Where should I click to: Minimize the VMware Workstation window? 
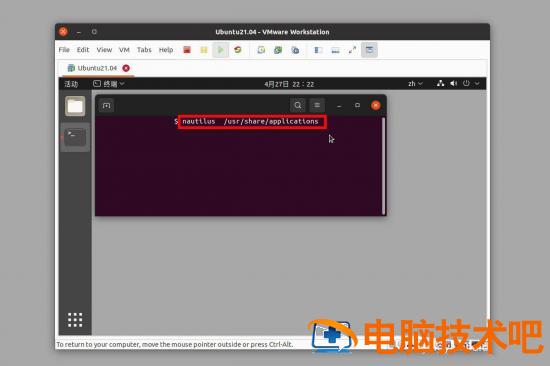(x=79, y=32)
